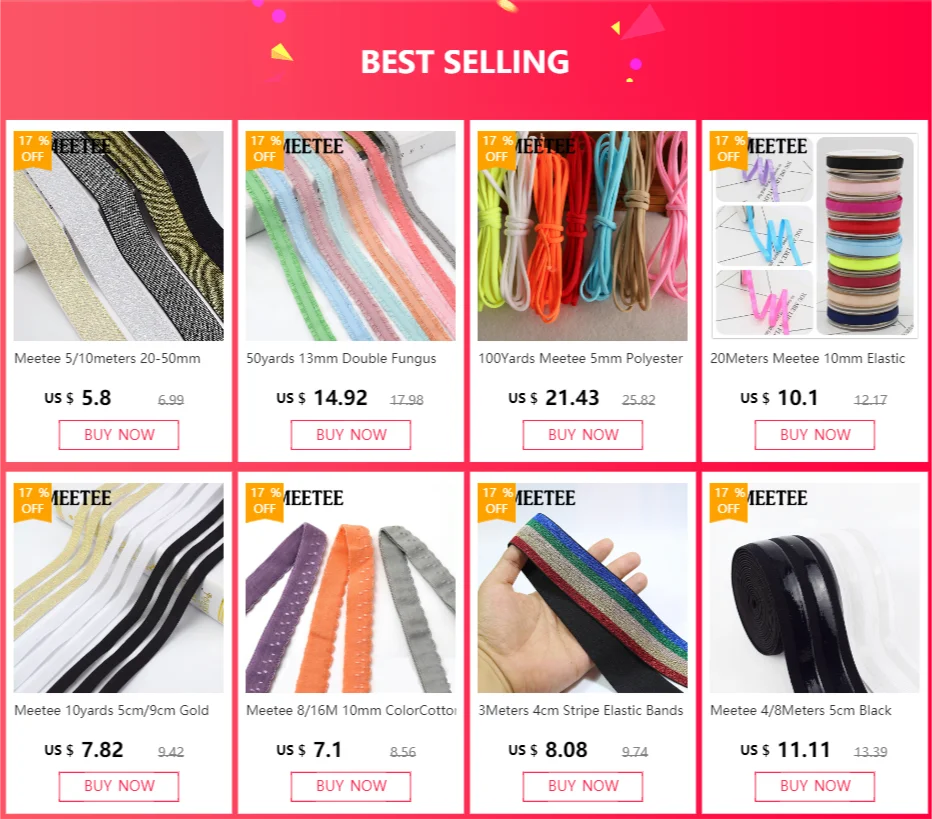Open the 50yards 13mm Double Fungus title link
This screenshot has height=819, width=932.
coord(341,358)
